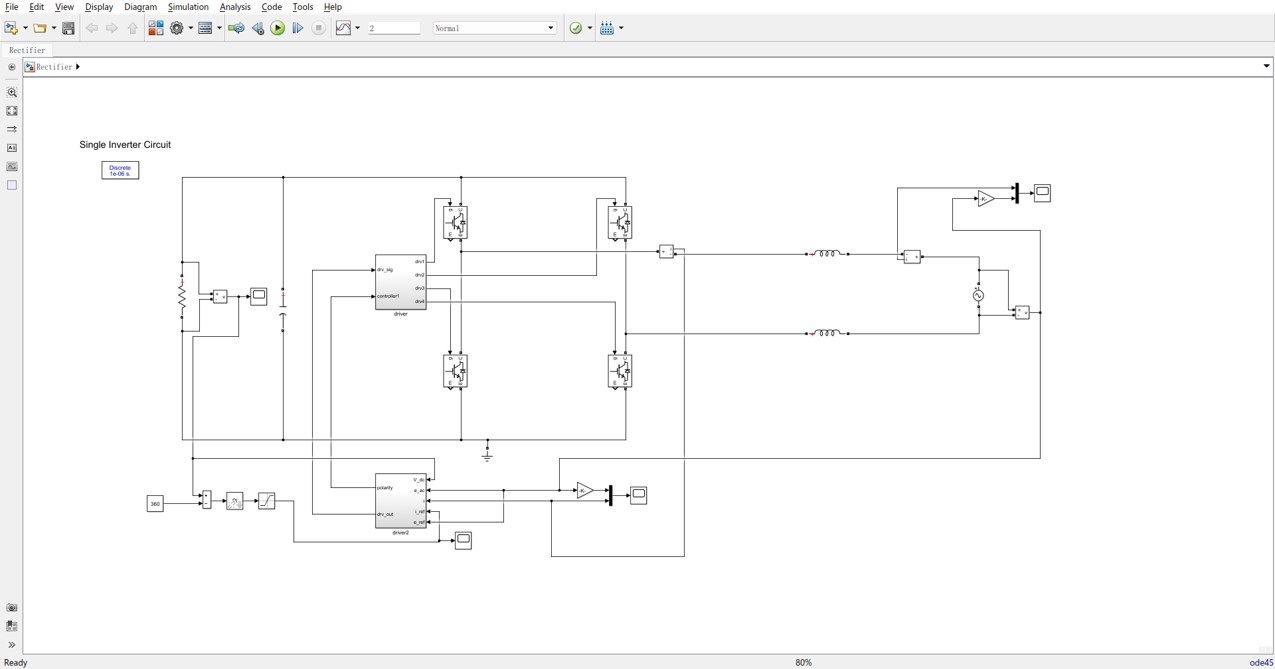Toggle the Area box tool in palette
Screen dimensions: 1275x669
(12, 185)
